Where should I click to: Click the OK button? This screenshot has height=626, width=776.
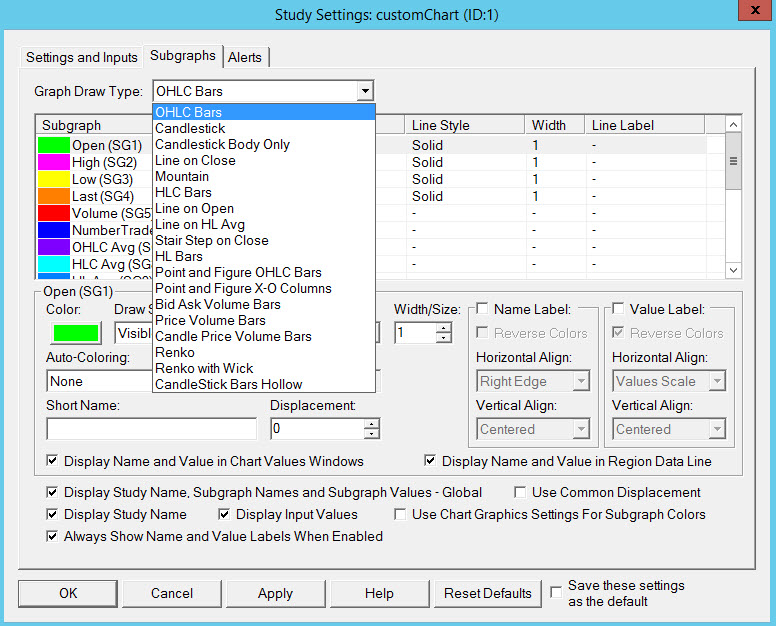(x=68, y=593)
